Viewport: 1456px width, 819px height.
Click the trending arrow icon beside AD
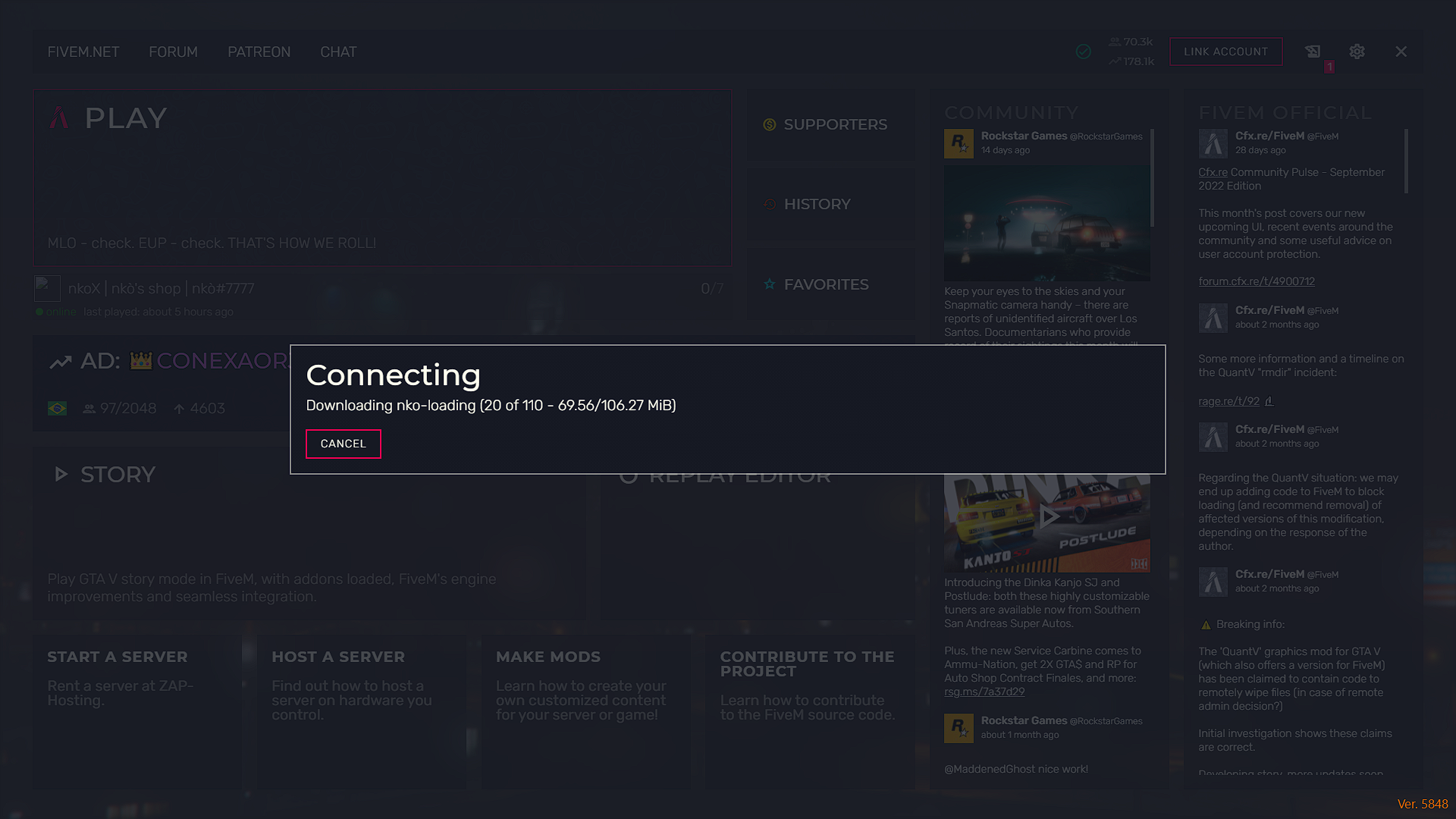pos(61,362)
